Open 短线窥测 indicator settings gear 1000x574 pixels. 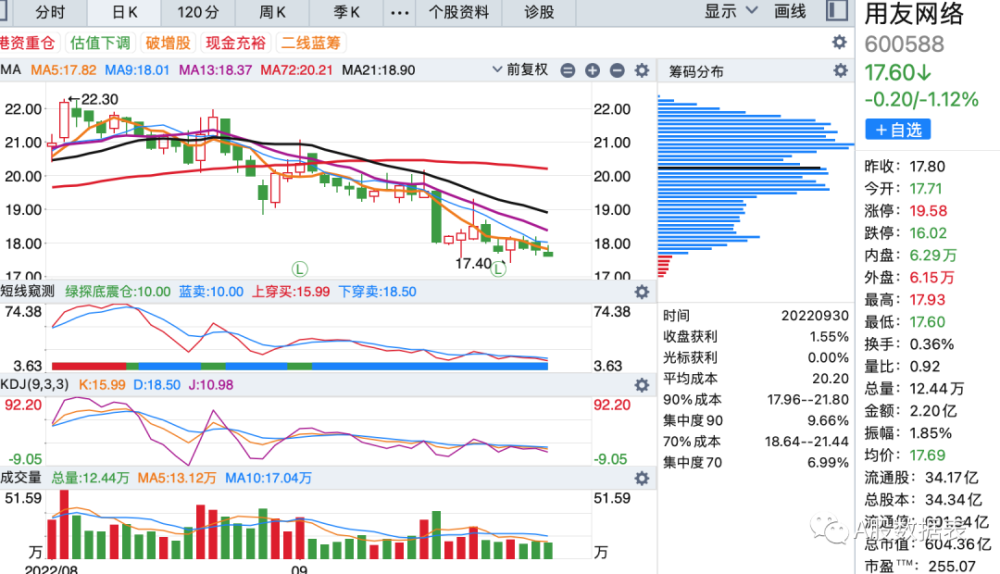pos(642,292)
